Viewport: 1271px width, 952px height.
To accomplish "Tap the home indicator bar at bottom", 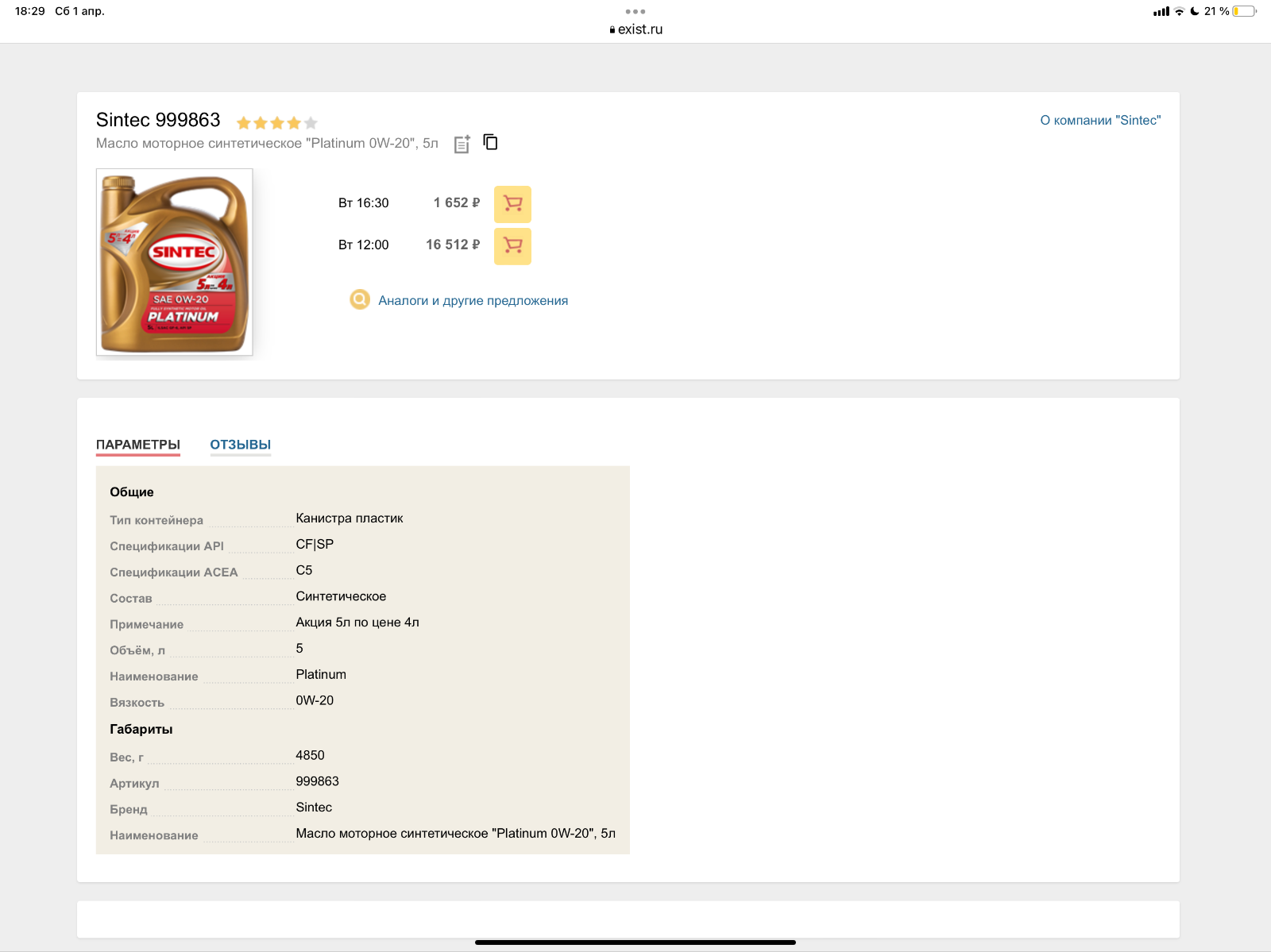I will 635,942.
